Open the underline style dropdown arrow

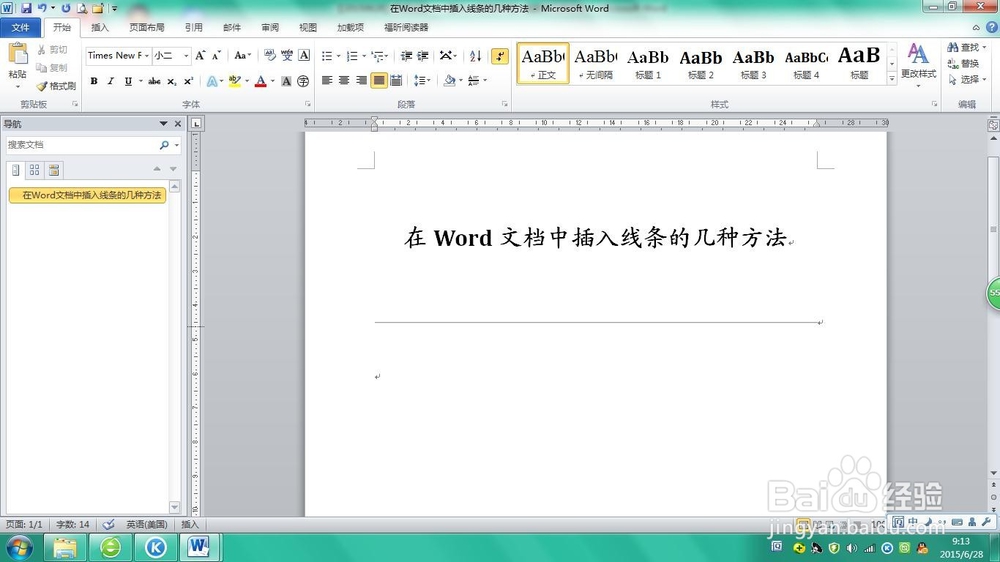[x=140, y=81]
